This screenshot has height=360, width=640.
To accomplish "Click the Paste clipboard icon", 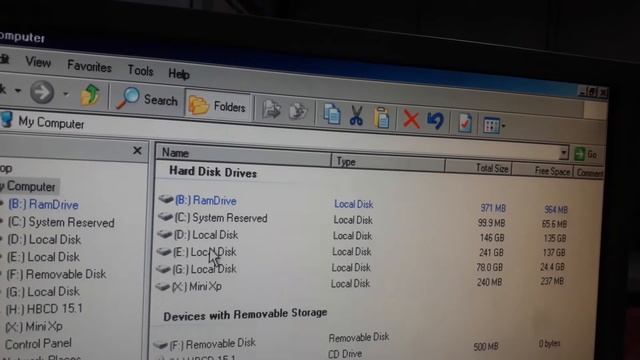I will pos(382,118).
